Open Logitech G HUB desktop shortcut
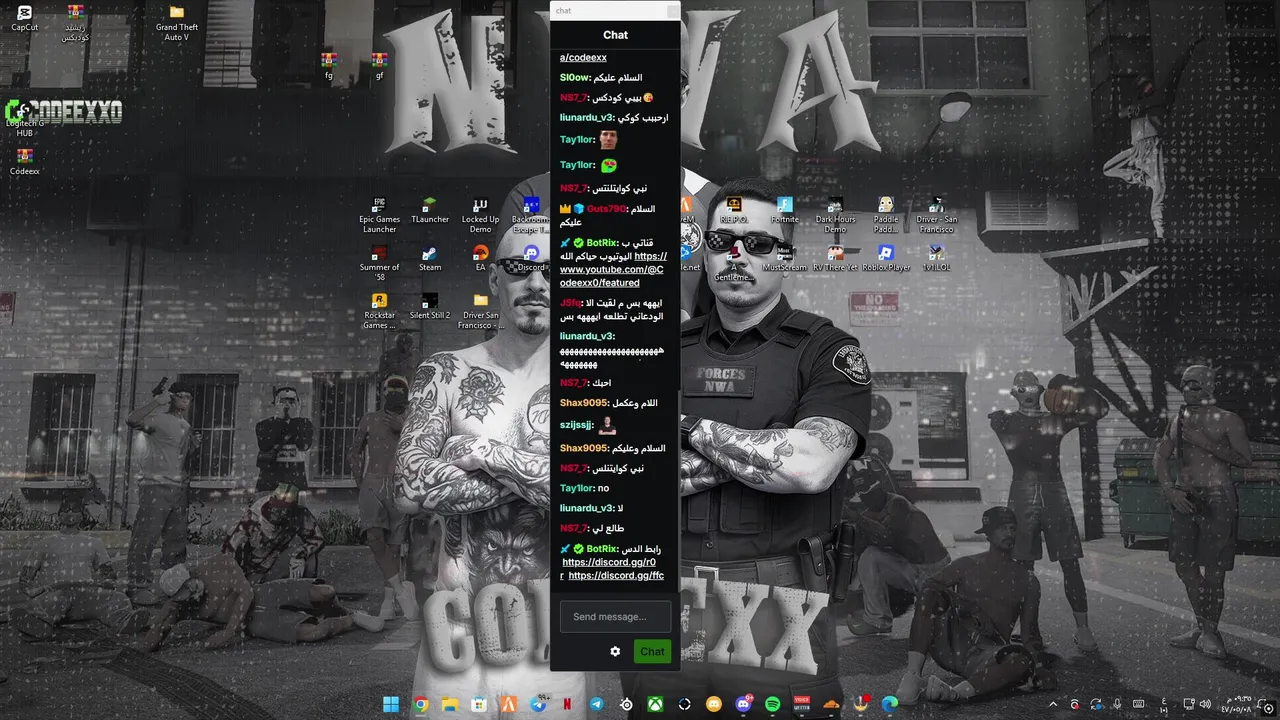Image resolution: width=1280 pixels, height=720 pixels. pyautogui.click(x=24, y=120)
